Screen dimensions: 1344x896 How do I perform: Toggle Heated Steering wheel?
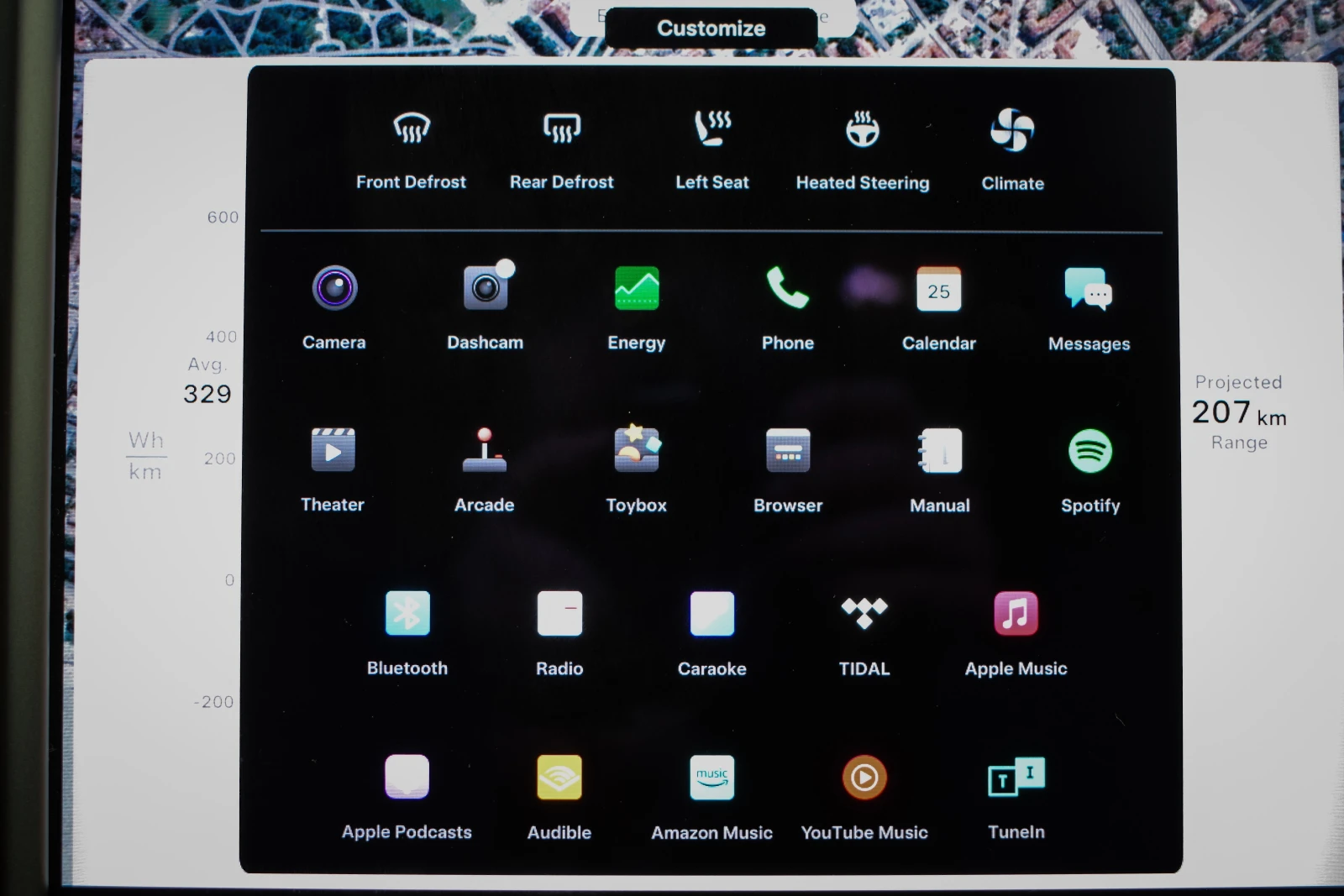pyautogui.click(x=862, y=131)
